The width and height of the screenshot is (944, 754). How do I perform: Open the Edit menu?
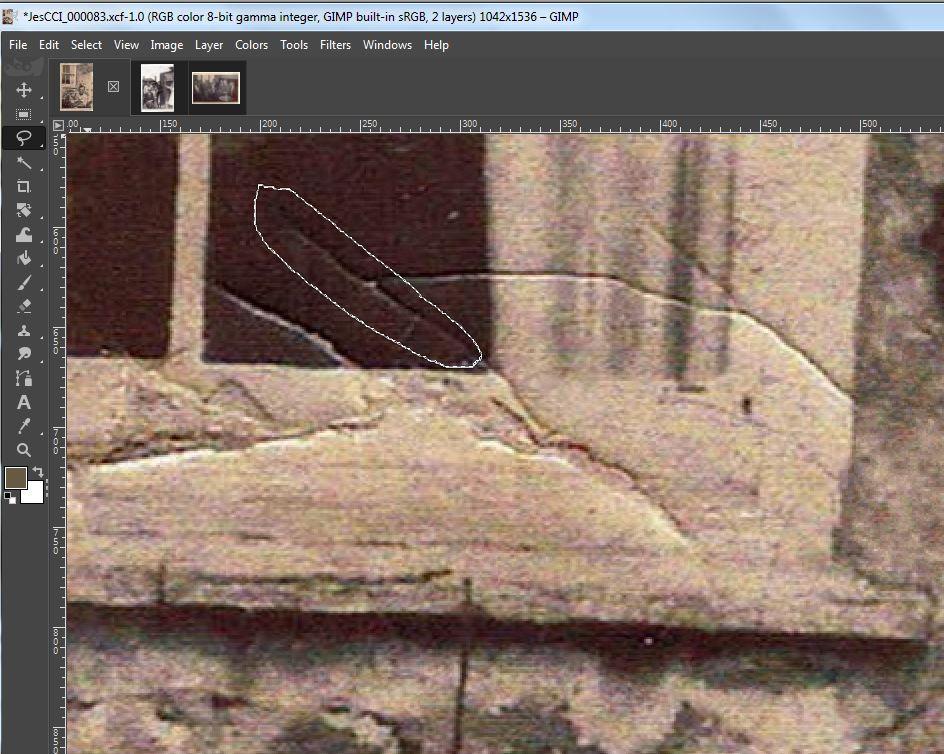pos(49,45)
